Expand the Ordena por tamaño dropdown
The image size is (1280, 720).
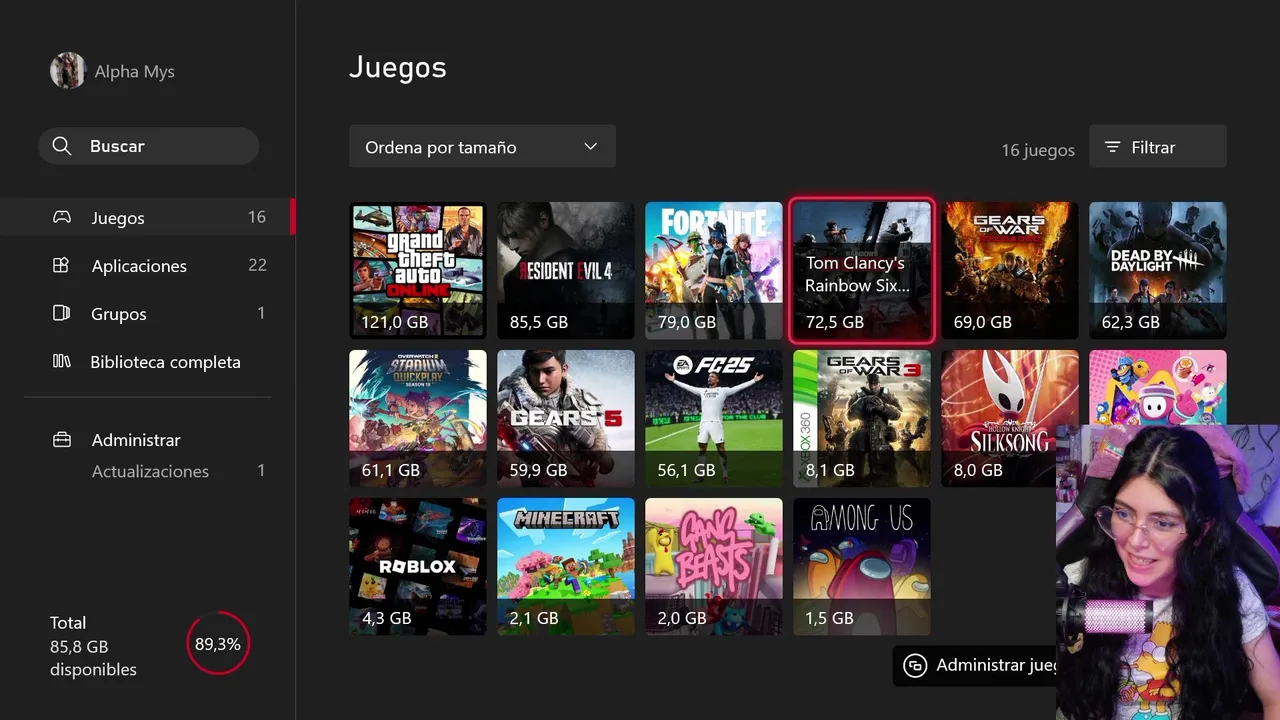(x=482, y=147)
